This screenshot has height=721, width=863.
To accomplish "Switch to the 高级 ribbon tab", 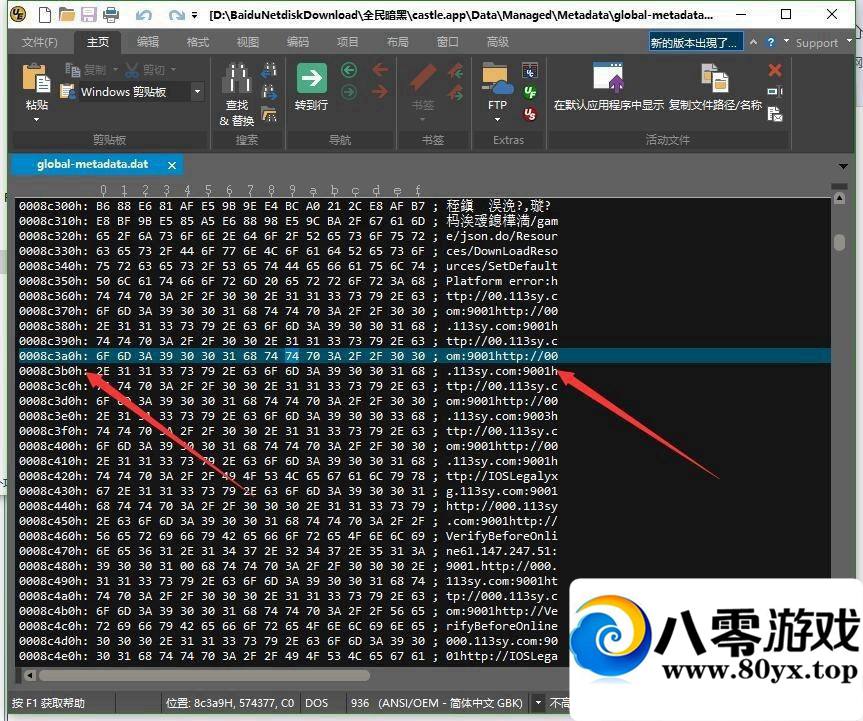I will [x=498, y=42].
